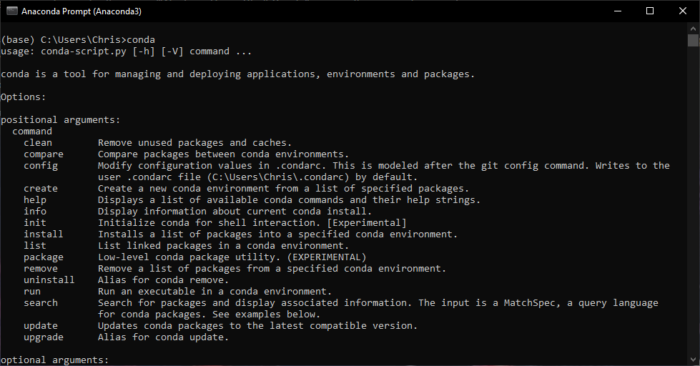Click the 'positional arguments:' heading
Screen dimensions: 700x366
[x=60, y=120]
